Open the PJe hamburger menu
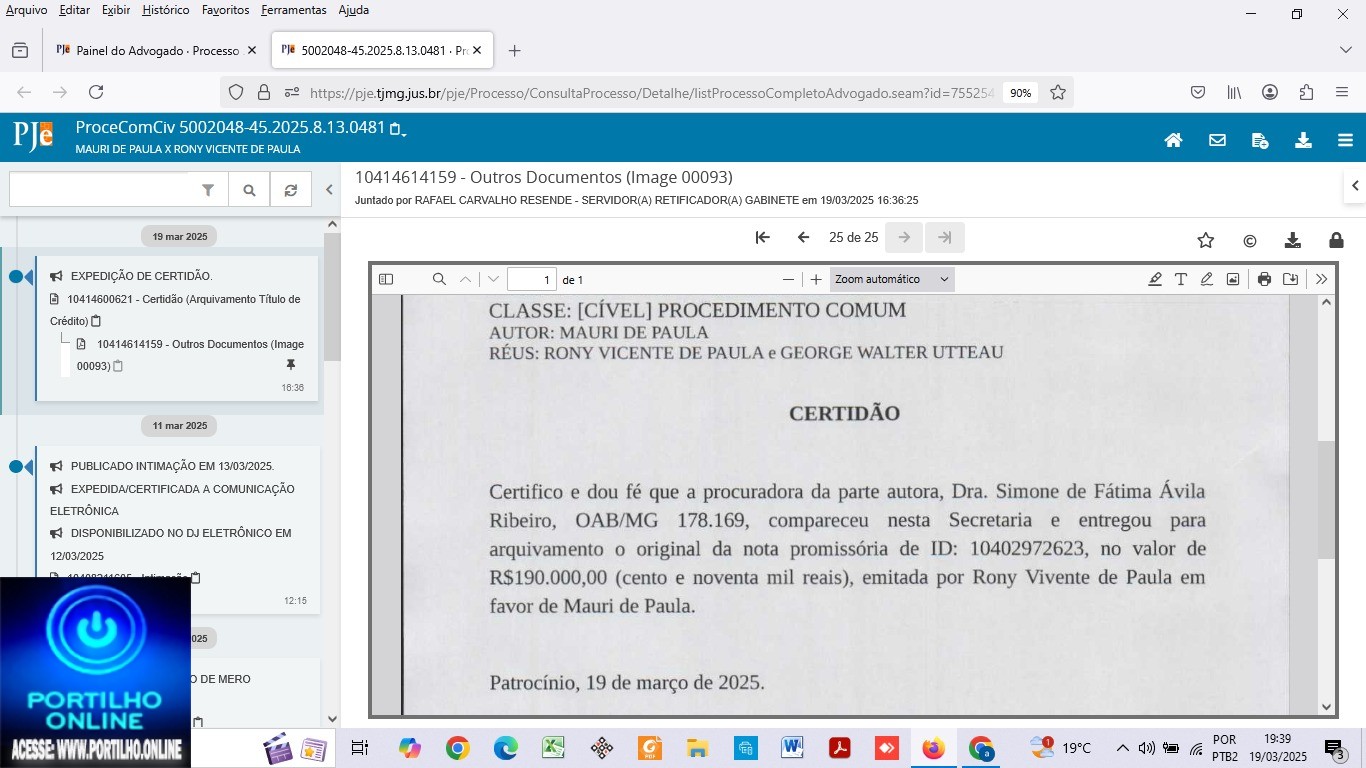Screen dimensions: 1366x768 tap(1346, 141)
